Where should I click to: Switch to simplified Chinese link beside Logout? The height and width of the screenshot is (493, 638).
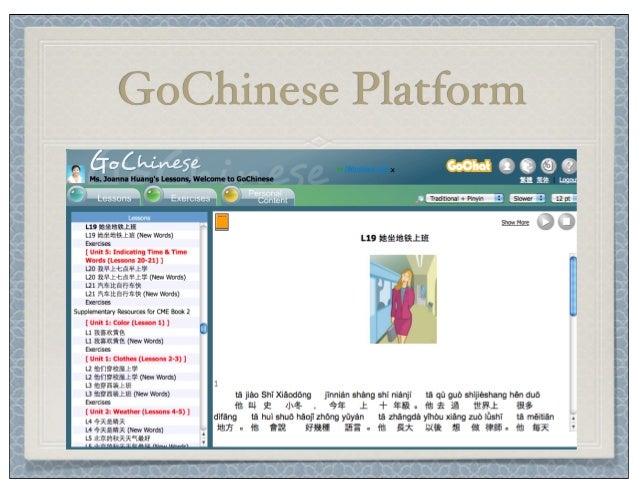point(542,180)
